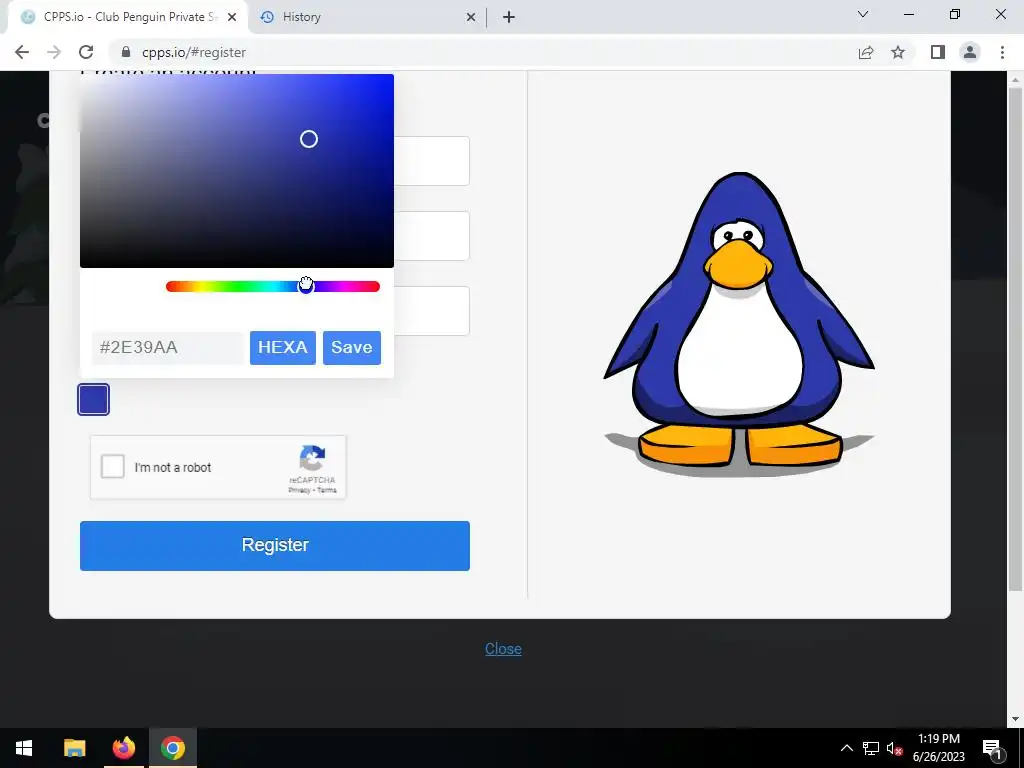Click the address bar URL

pos(194,52)
